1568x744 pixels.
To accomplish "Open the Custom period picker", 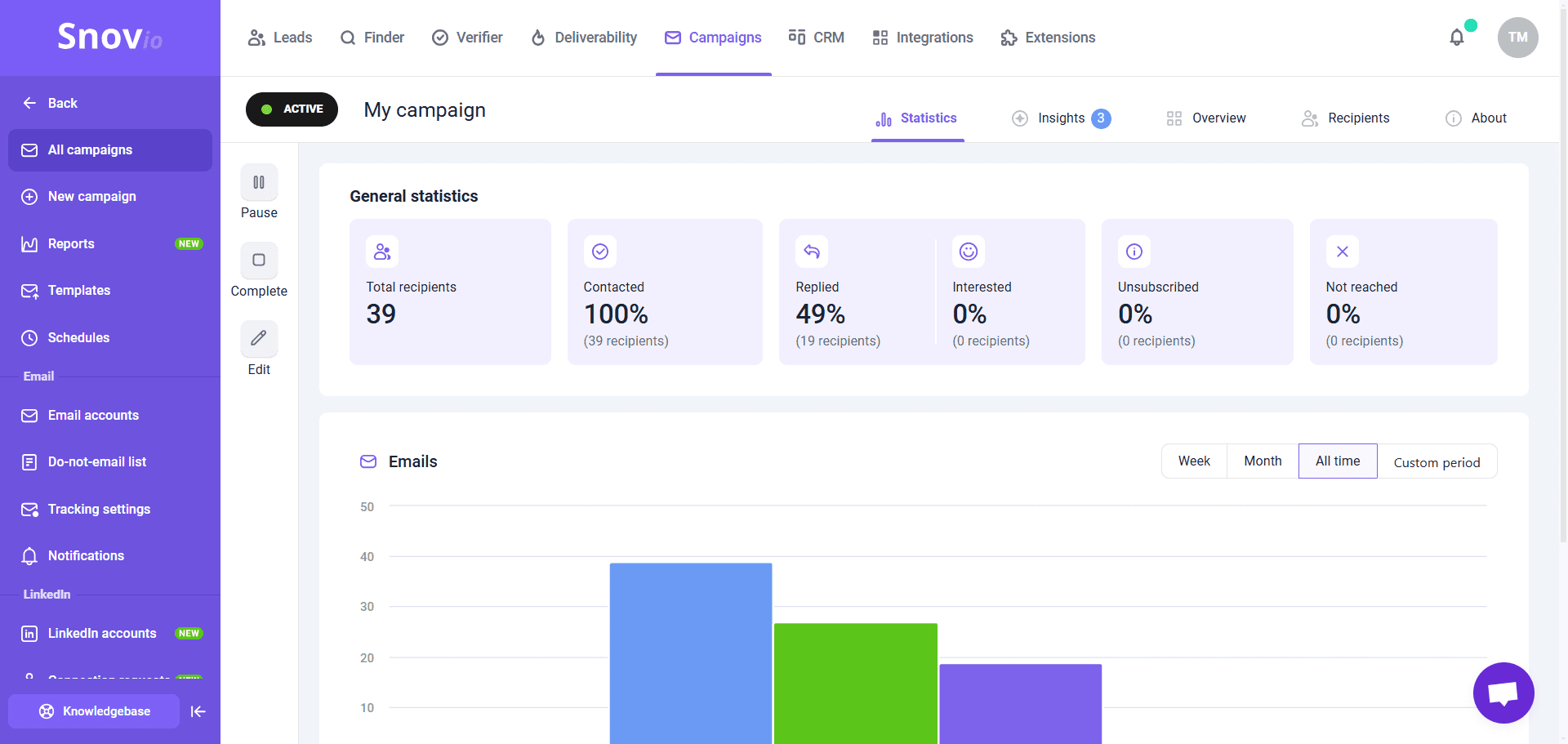I will point(1437,462).
